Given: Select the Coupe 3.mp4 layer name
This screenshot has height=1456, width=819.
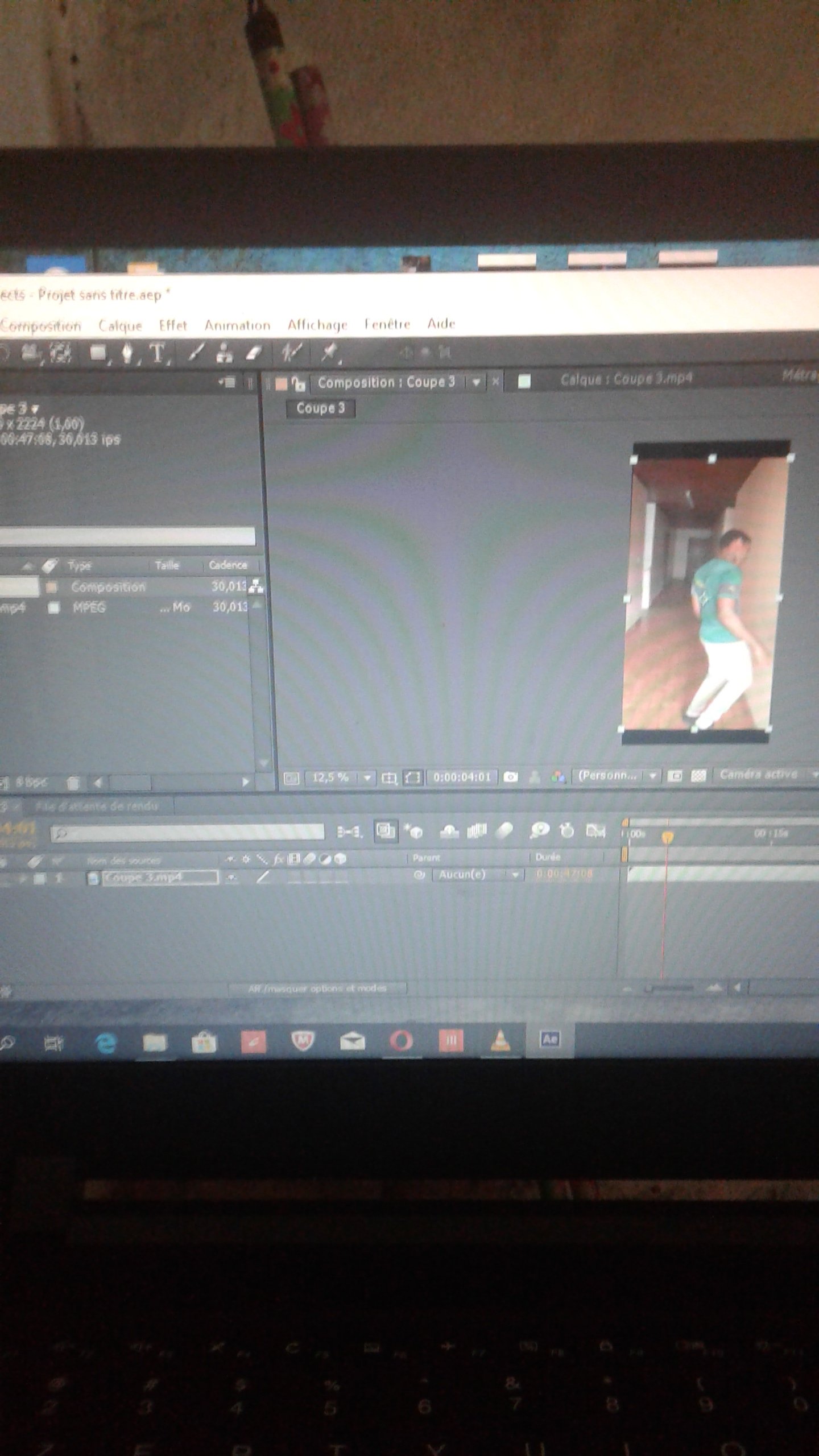Looking at the screenshot, I should coord(160,878).
